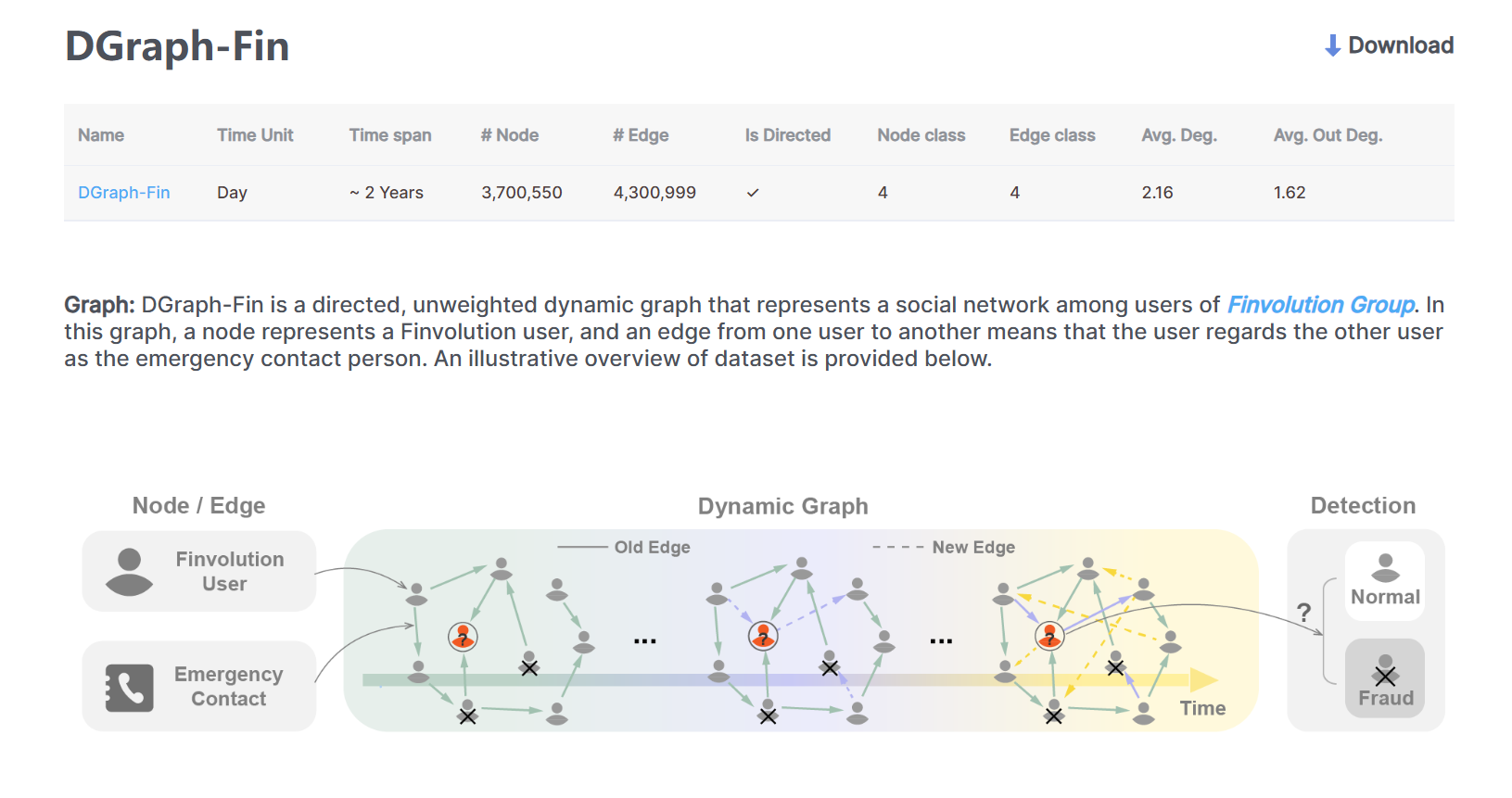Click the yellow Time arrow head
Image resolution: width=1512 pixels, height=798 pixels.
(x=1203, y=680)
